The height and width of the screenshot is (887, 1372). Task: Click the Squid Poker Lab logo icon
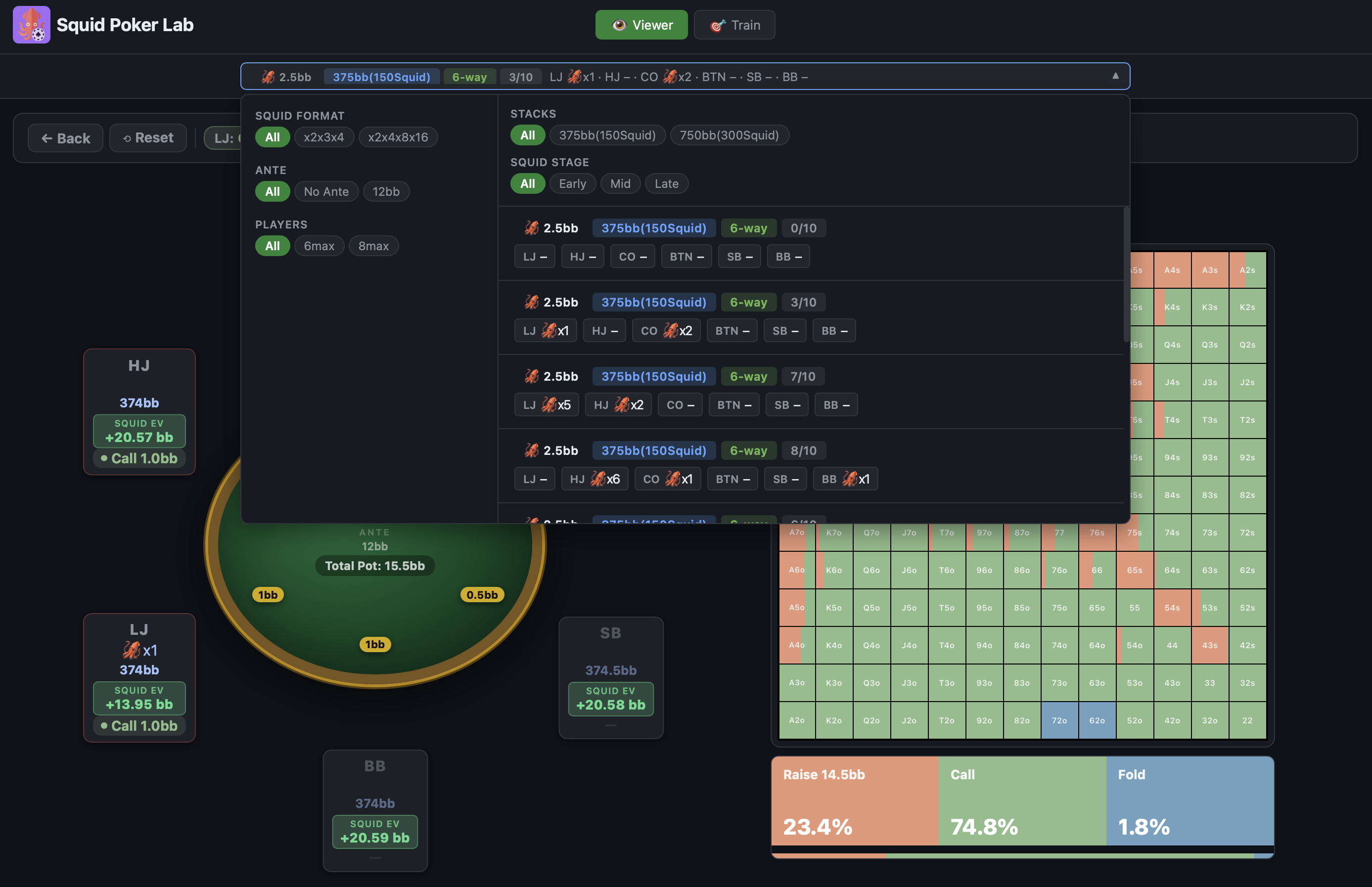coord(31,25)
